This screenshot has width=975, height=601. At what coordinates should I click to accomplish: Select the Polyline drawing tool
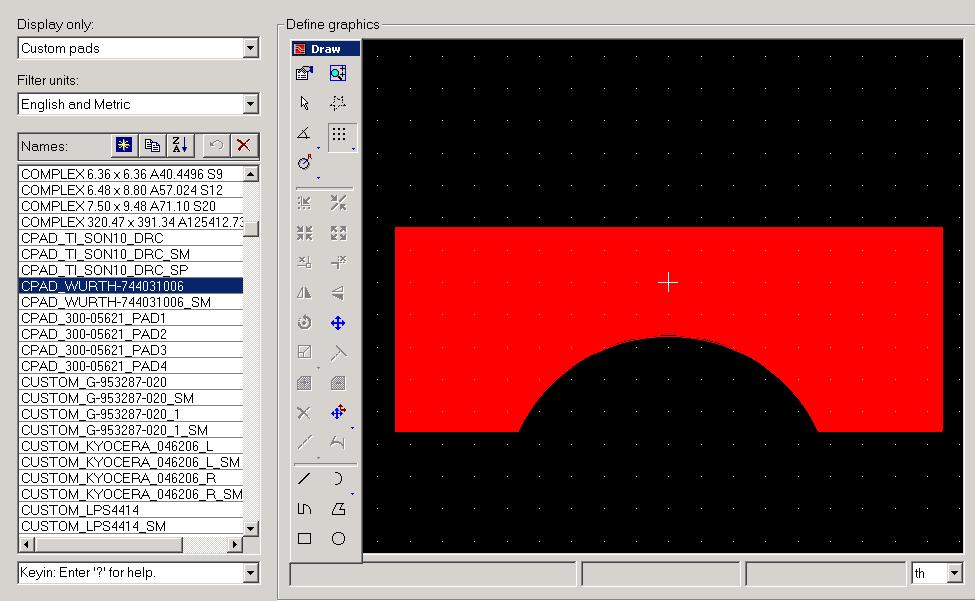coord(304,509)
